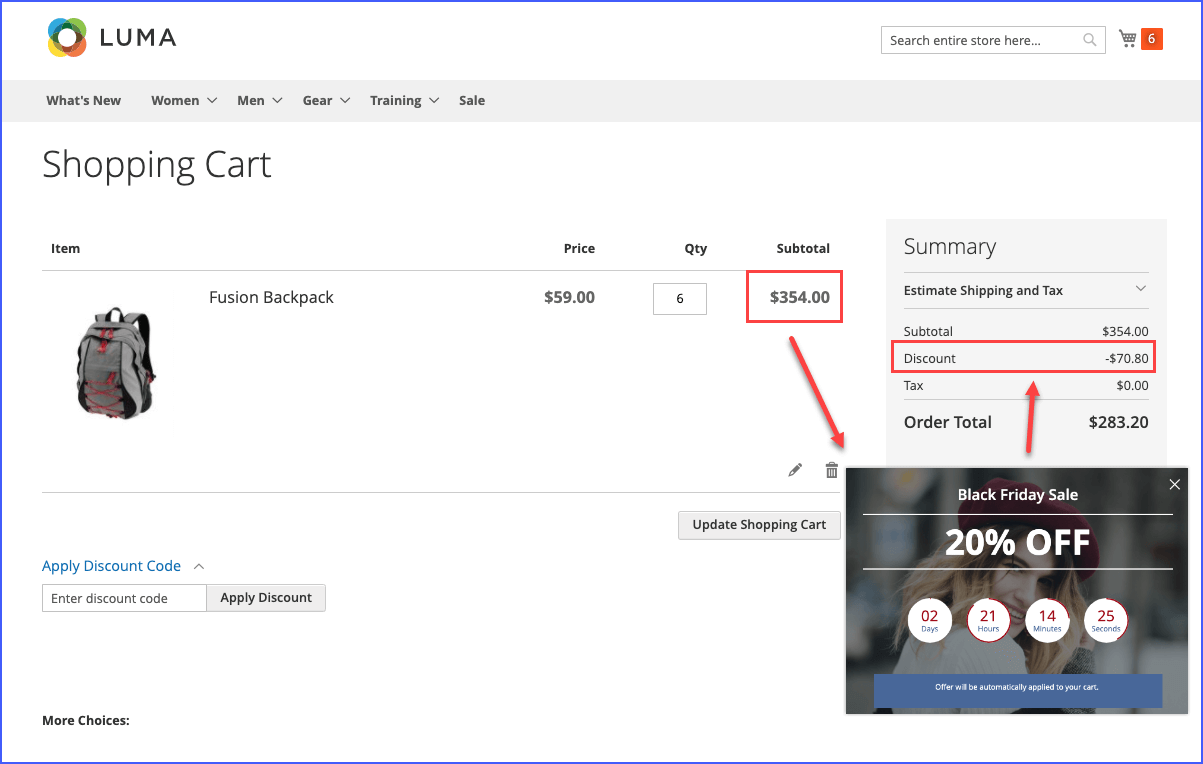The width and height of the screenshot is (1203, 764).
Task: Click the search magnifier icon
Action: pos(1090,40)
